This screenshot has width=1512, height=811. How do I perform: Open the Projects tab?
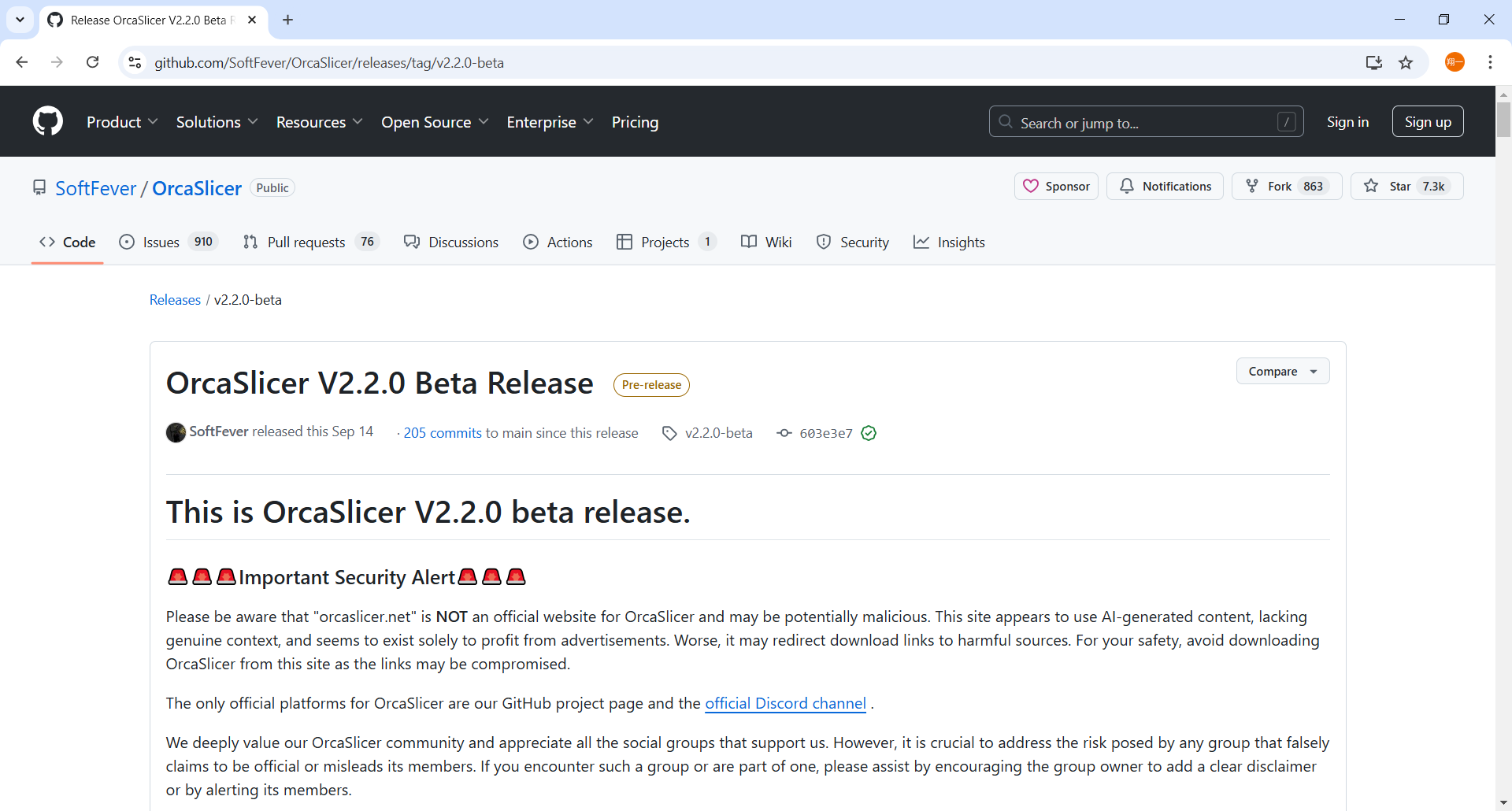665,242
